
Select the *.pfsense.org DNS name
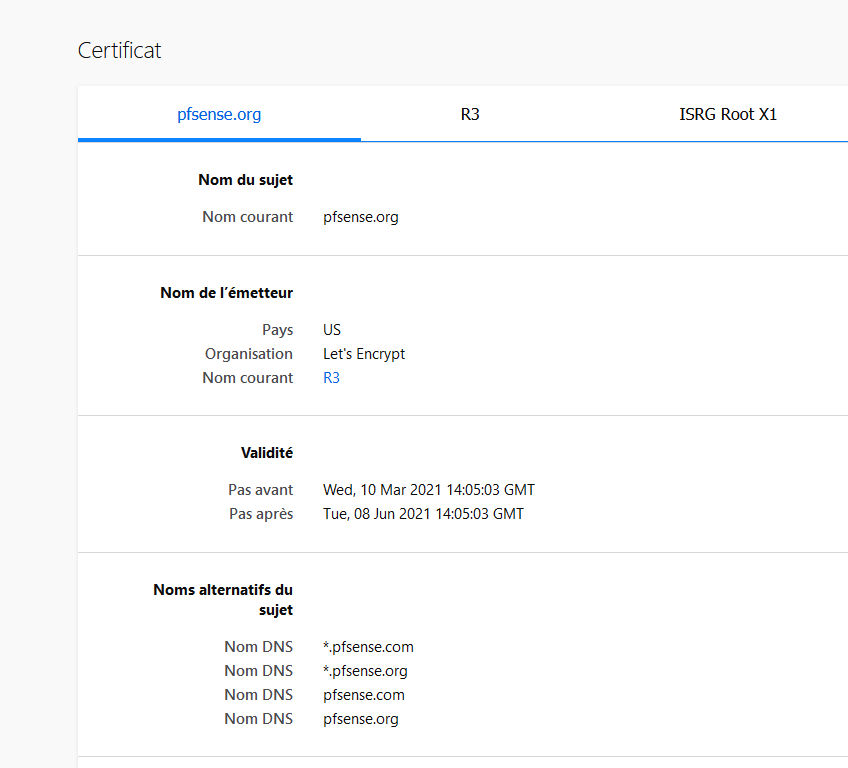click(x=365, y=671)
